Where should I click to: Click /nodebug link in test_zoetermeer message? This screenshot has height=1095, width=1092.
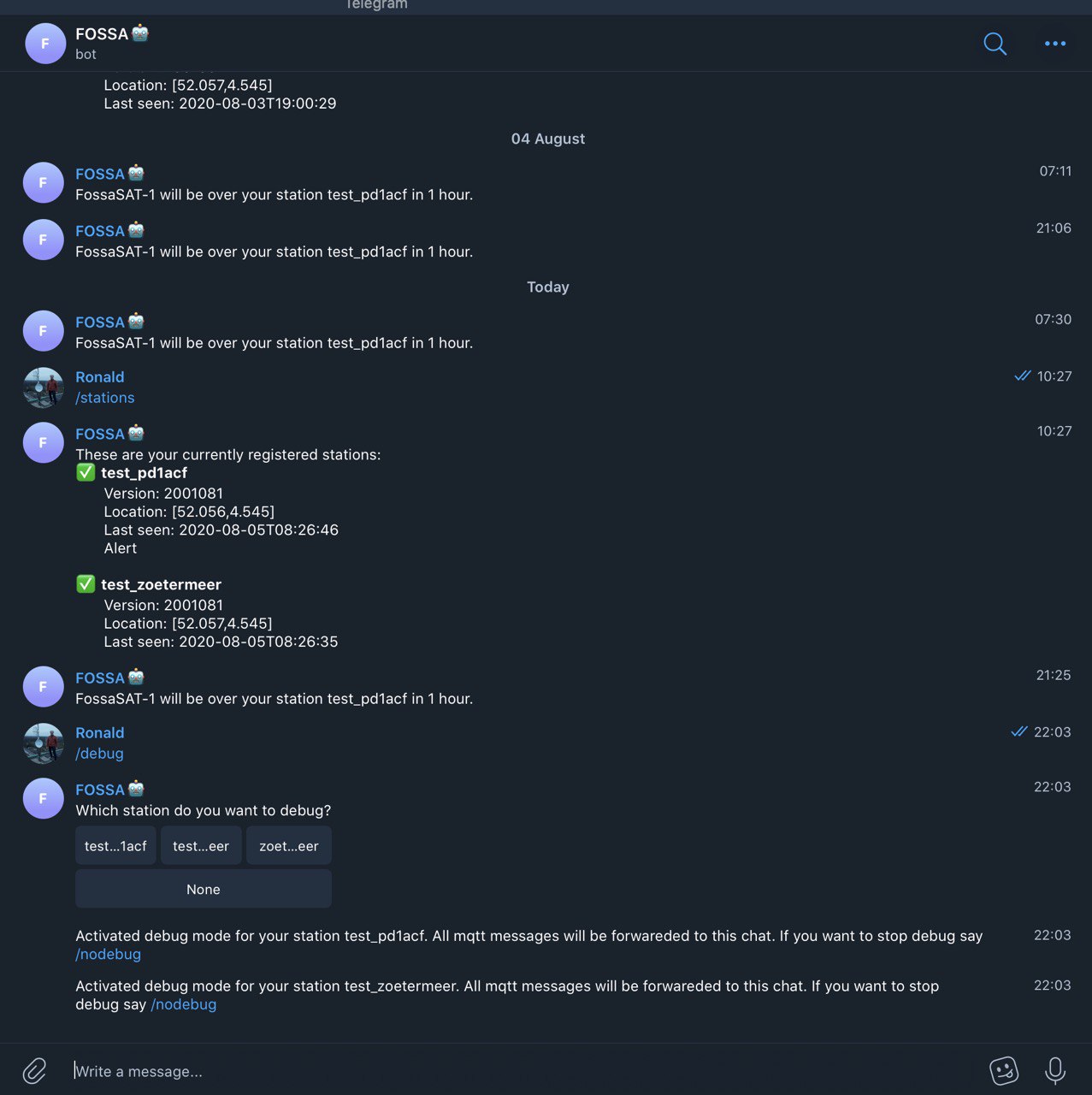coord(183,1004)
